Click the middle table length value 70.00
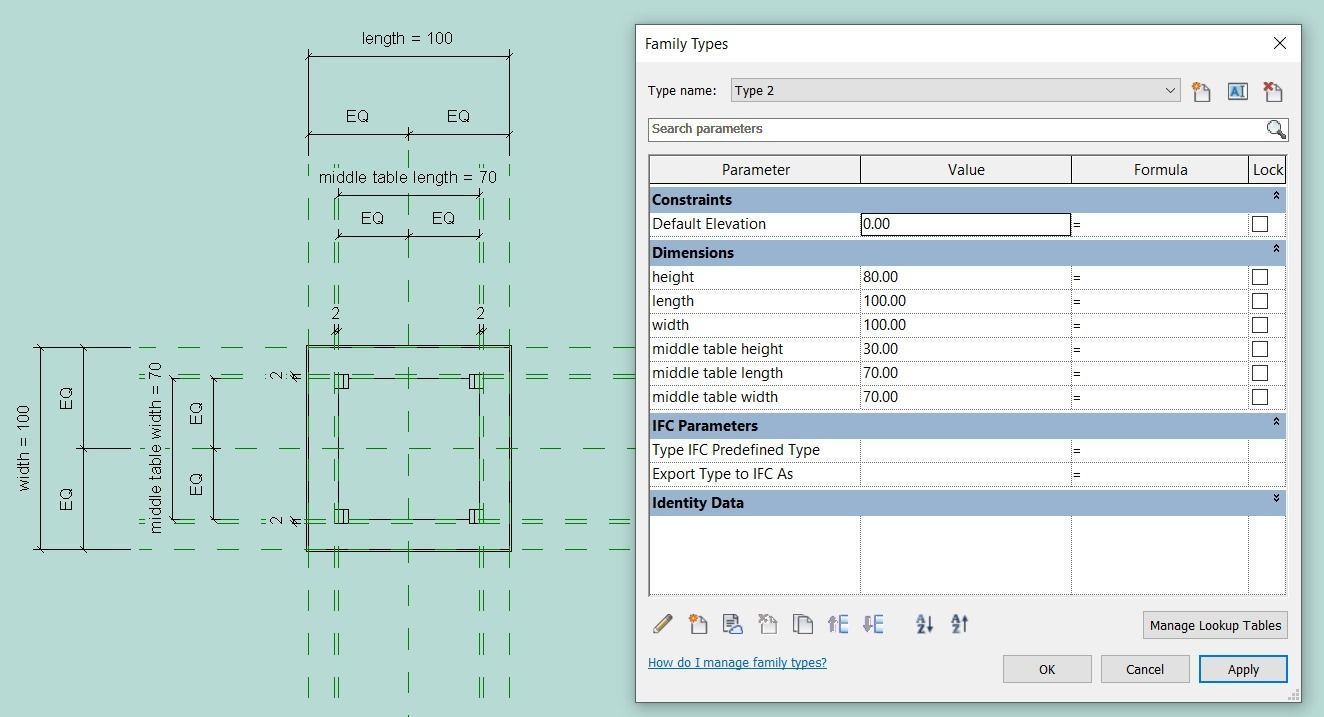The width and height of the screenshot is (1324, 717). 965,373
